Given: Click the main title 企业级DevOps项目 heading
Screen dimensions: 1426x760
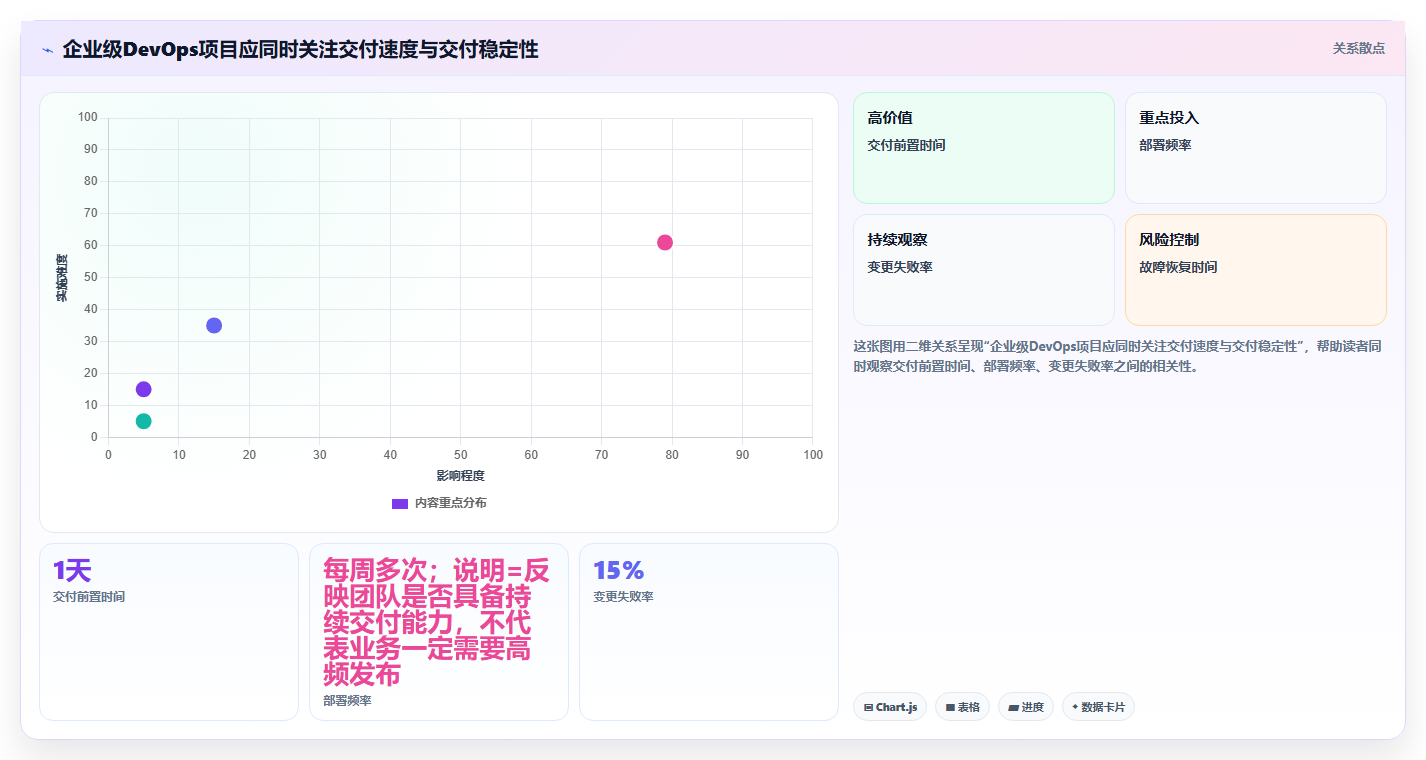Looking at the screenshot, I should pos(300,49).
